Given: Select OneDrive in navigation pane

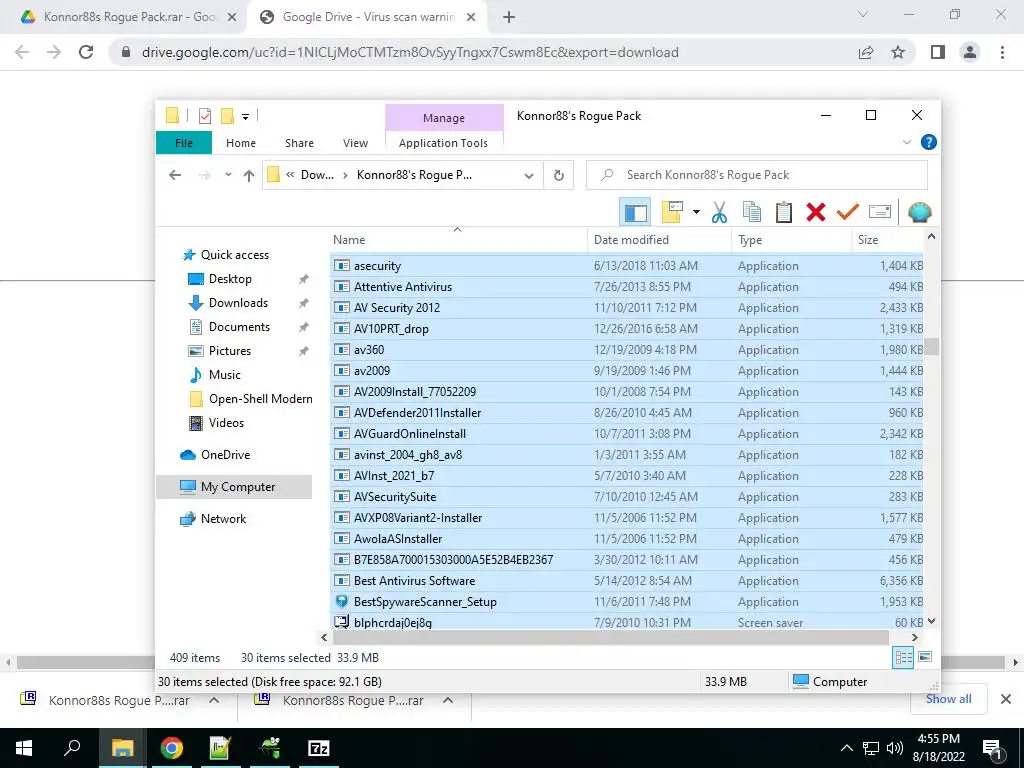Looking at the screenshot, I should (225, 455).
